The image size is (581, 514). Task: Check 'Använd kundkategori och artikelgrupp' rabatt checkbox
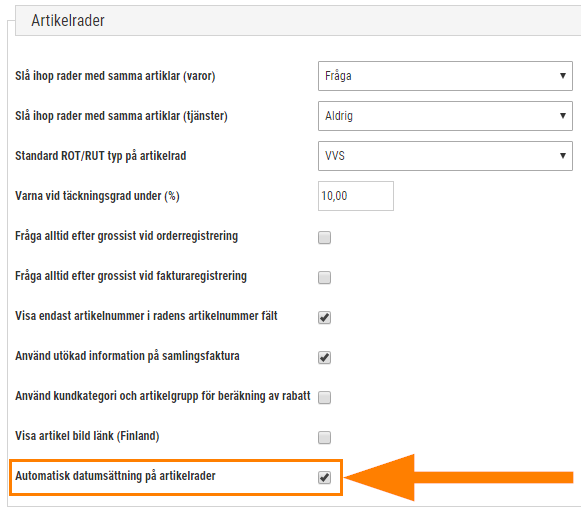(324, 397)
